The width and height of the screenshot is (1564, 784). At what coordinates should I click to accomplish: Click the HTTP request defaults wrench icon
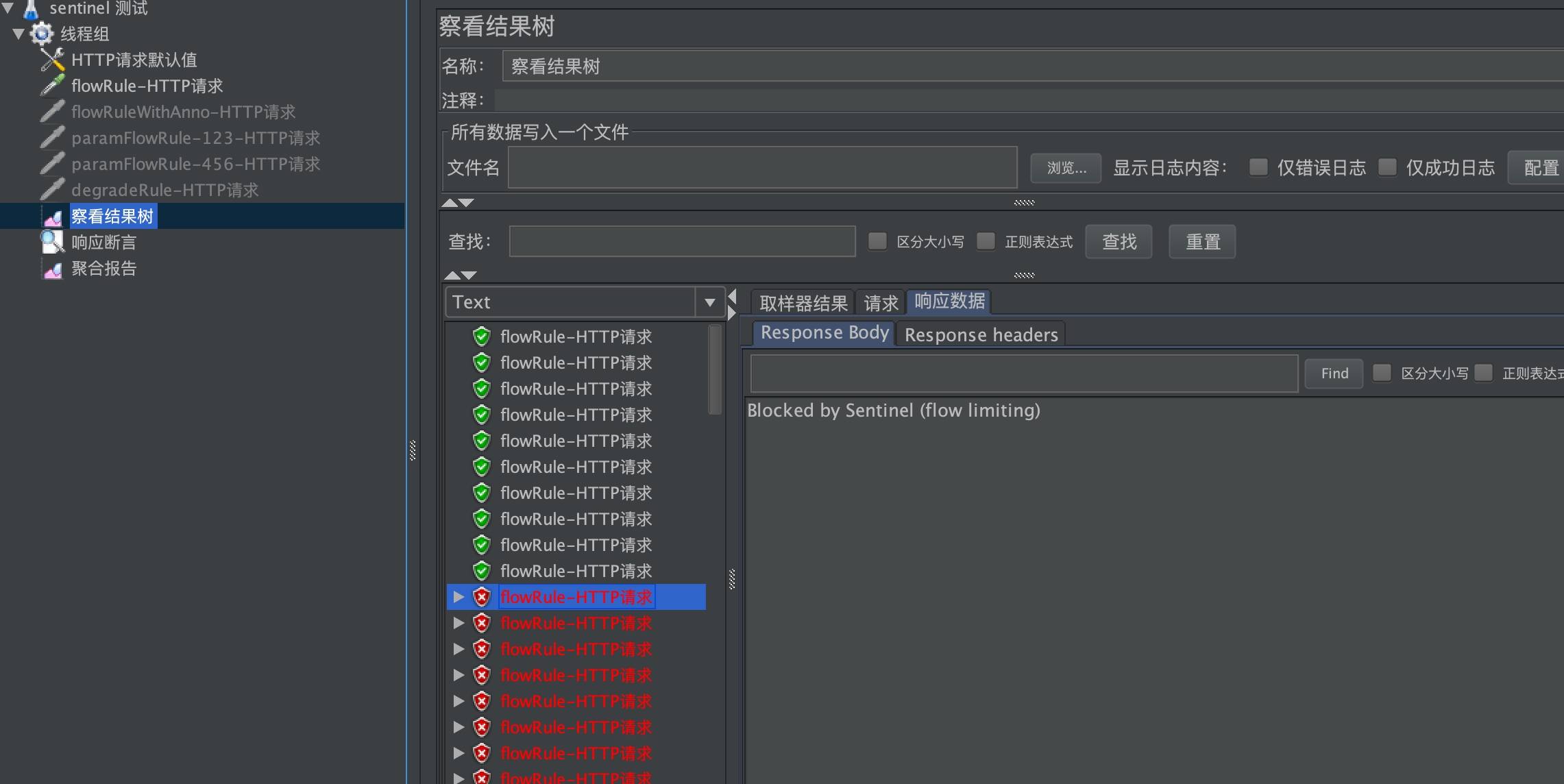(52, 60)
